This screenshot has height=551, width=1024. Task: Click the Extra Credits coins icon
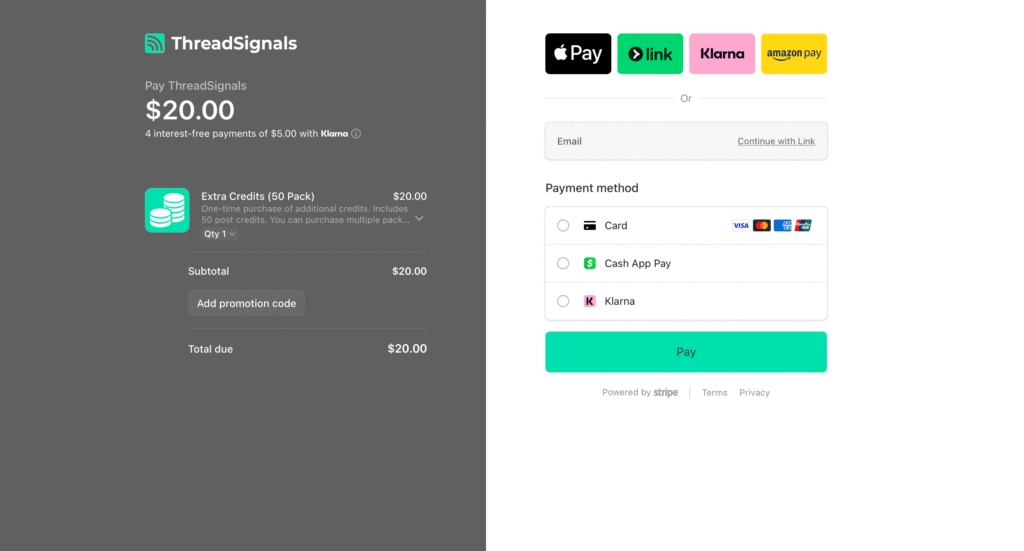[x=167, y=210]
